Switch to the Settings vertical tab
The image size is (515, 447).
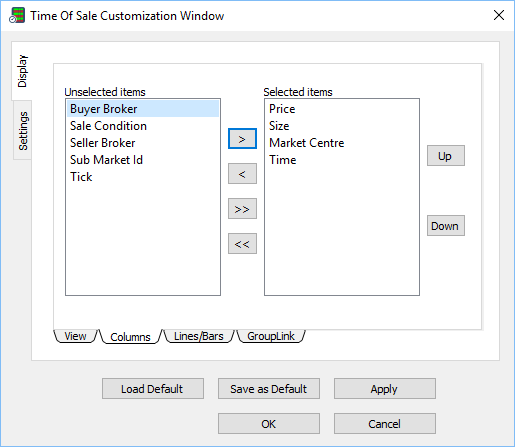[23, 130]
